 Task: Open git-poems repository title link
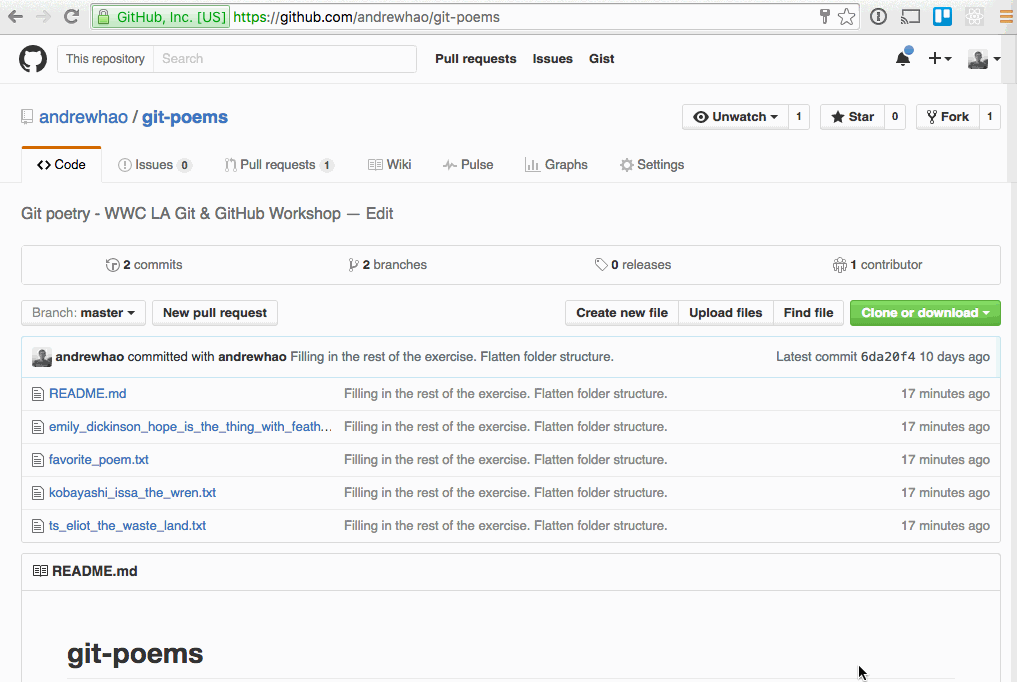[x=185, y=117]
